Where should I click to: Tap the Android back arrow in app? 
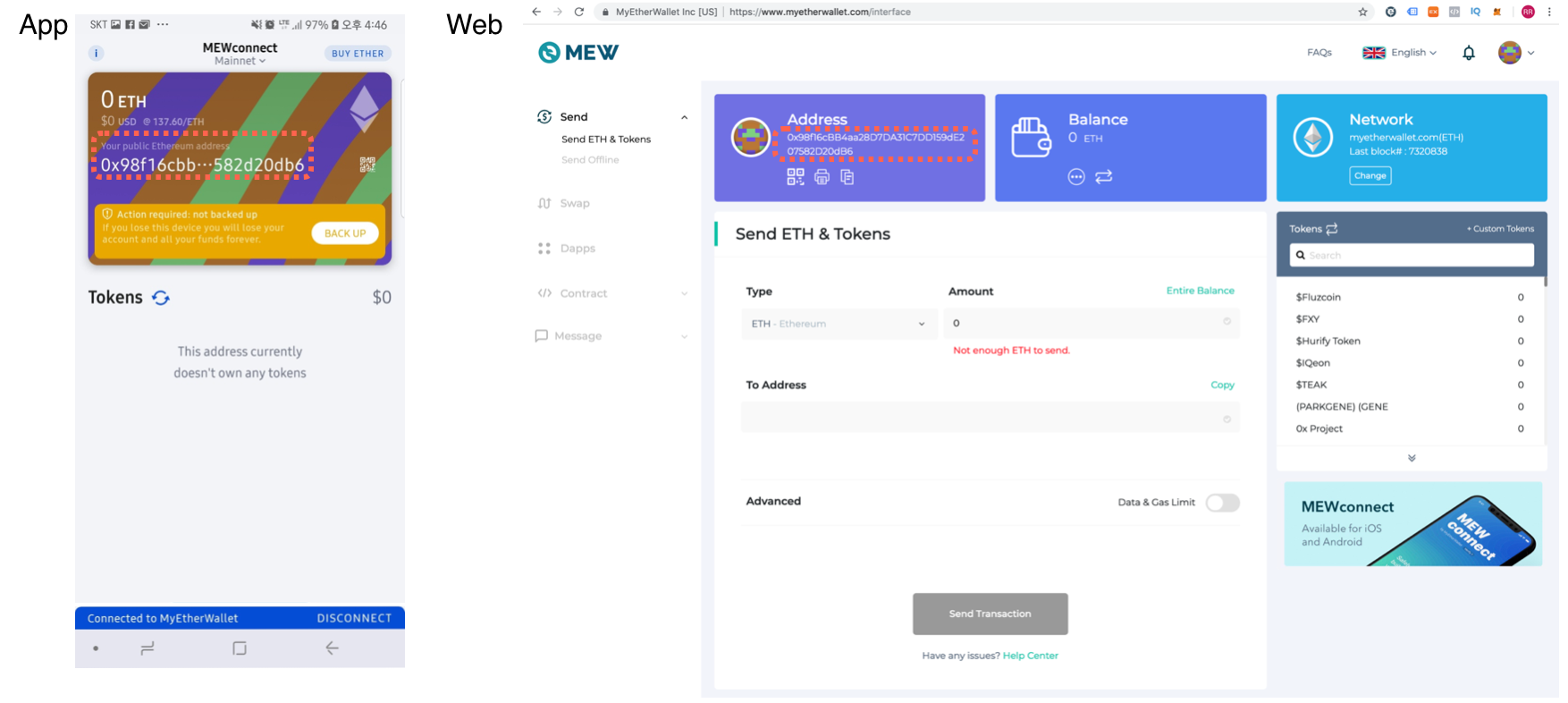[x=332, y=648]
